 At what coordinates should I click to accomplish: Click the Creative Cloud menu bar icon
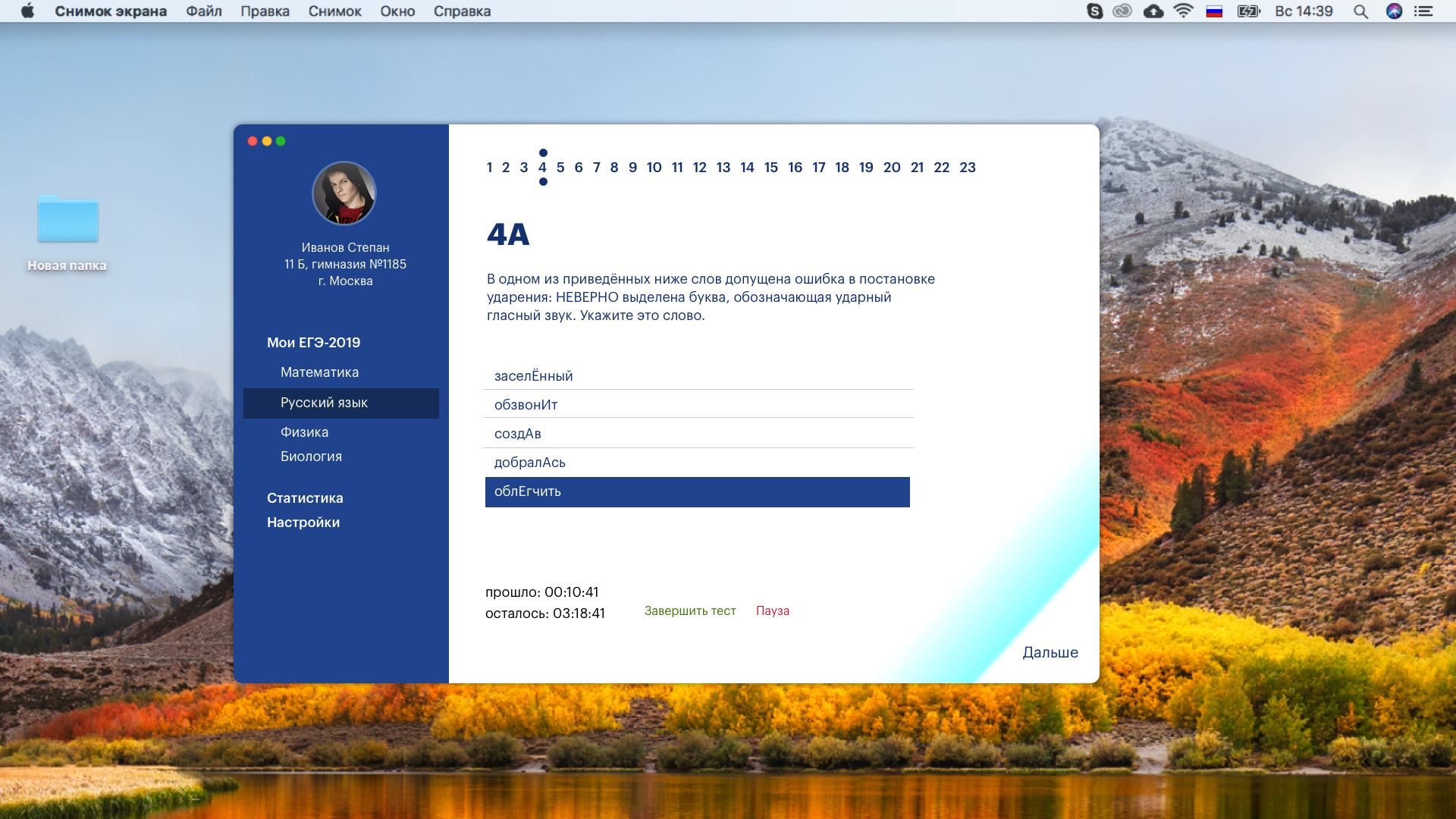pos(1122,11)
